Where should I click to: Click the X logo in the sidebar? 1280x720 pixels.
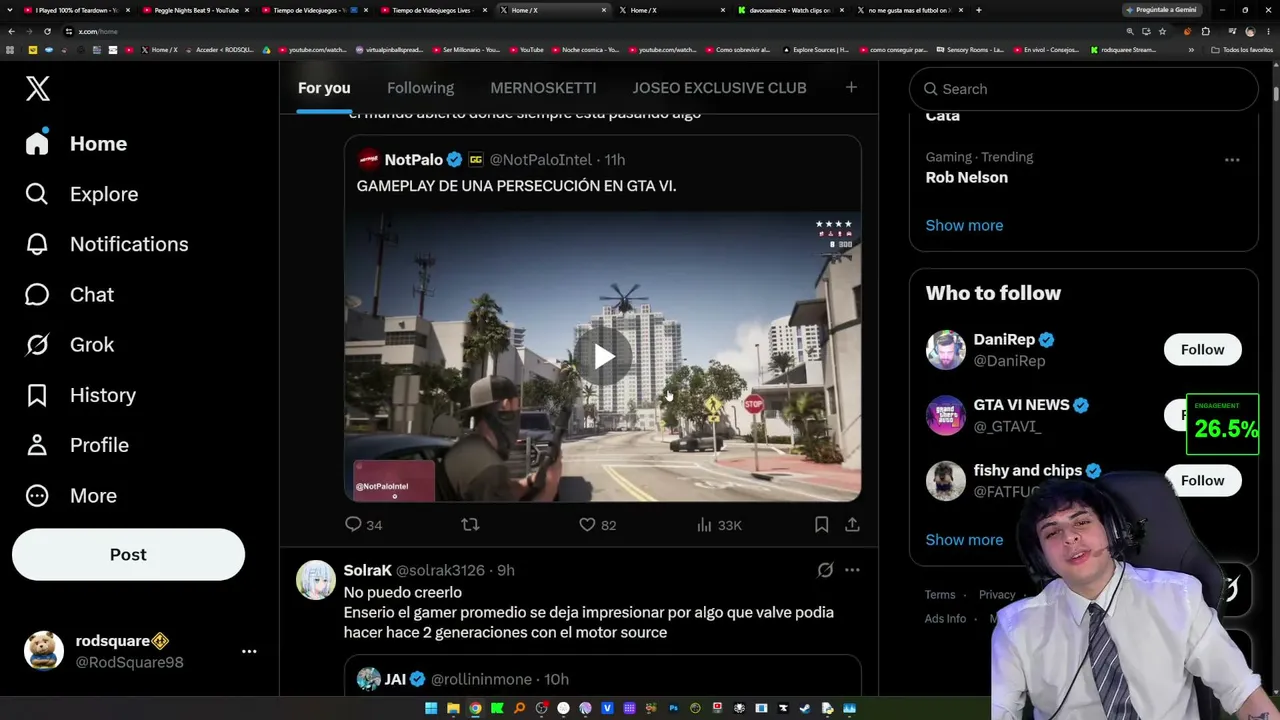pyautogui.click(x=37, y=88)
